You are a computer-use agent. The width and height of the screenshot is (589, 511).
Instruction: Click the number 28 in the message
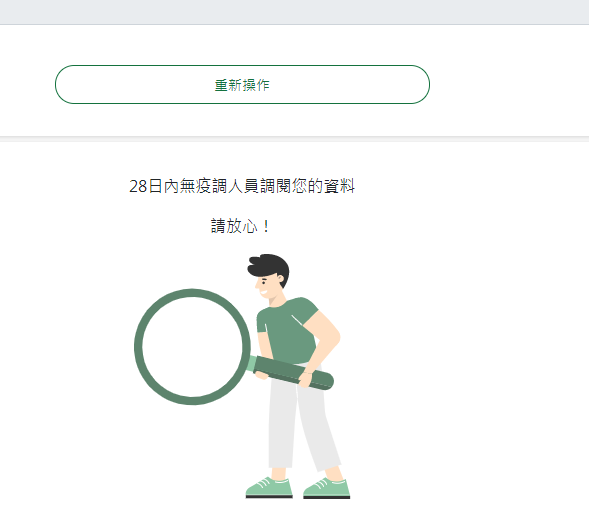pyautogui.click(x=138, y=186)
